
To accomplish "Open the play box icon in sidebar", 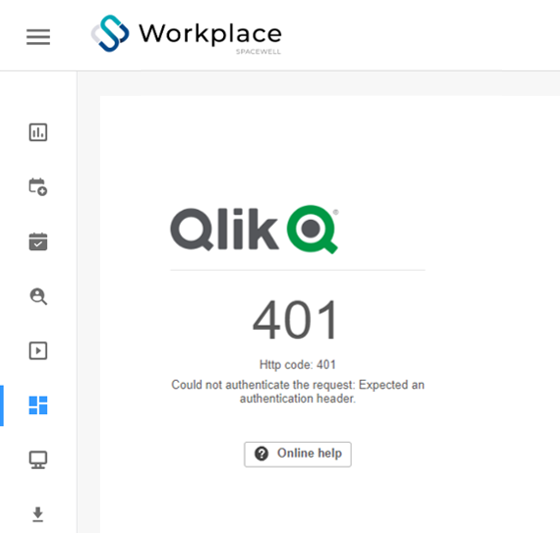I will (38, 350).
